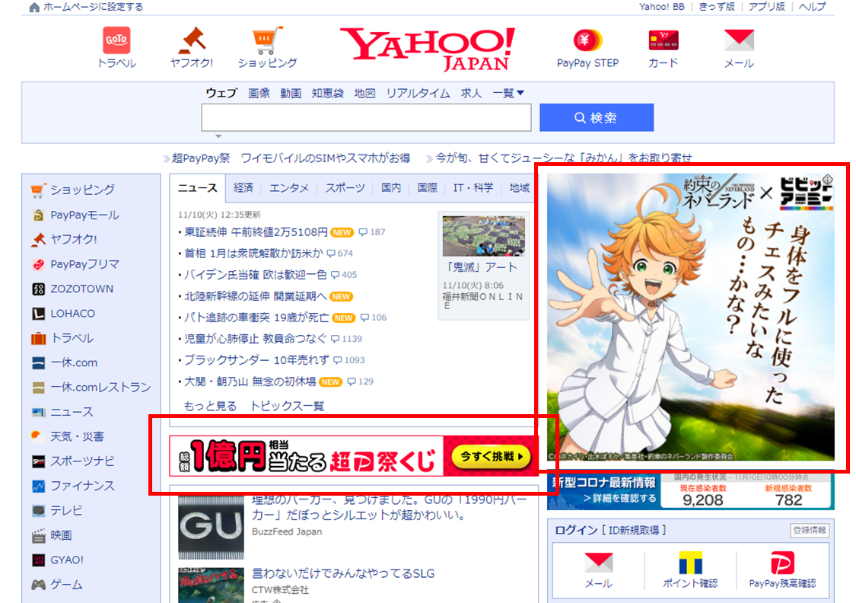Open the 「鬼滅」アート news thumbnail
The image size is (856, 603).
pyautogui.click(x=484, y=236)
